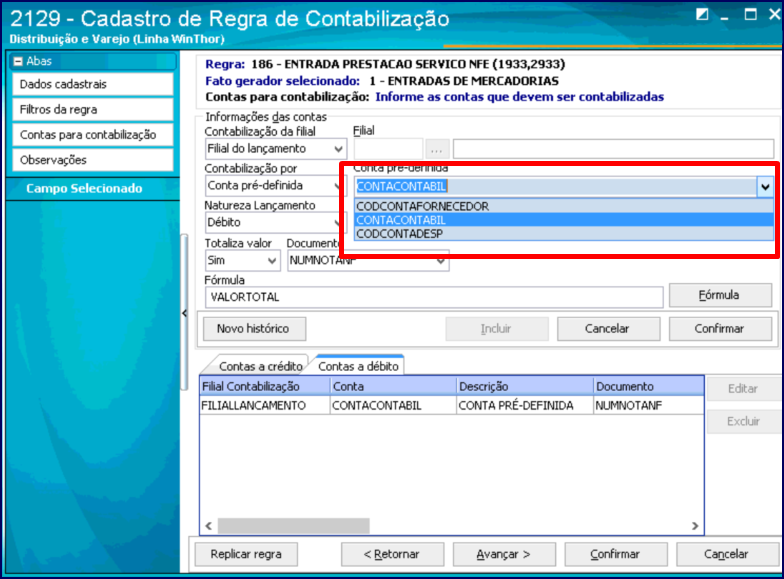Click Descrição column header
The height and width of the screenshot is (579, 784).
click(x=525, y=386)
